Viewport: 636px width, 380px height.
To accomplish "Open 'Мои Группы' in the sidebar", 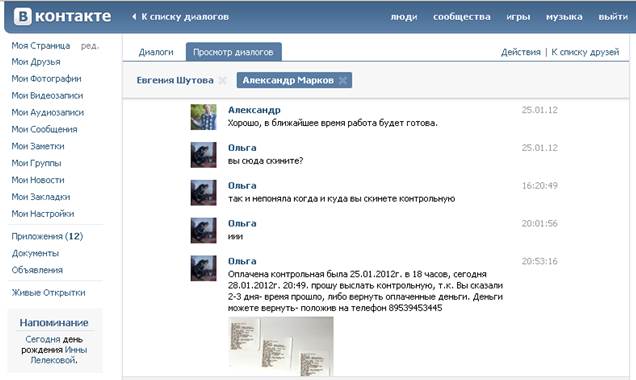I will [36, 163].
